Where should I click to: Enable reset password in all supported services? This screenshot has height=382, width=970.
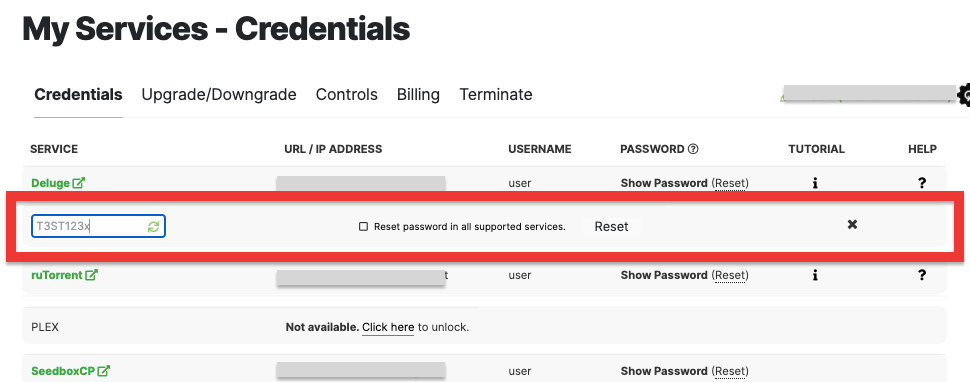(x=364, y=227)
